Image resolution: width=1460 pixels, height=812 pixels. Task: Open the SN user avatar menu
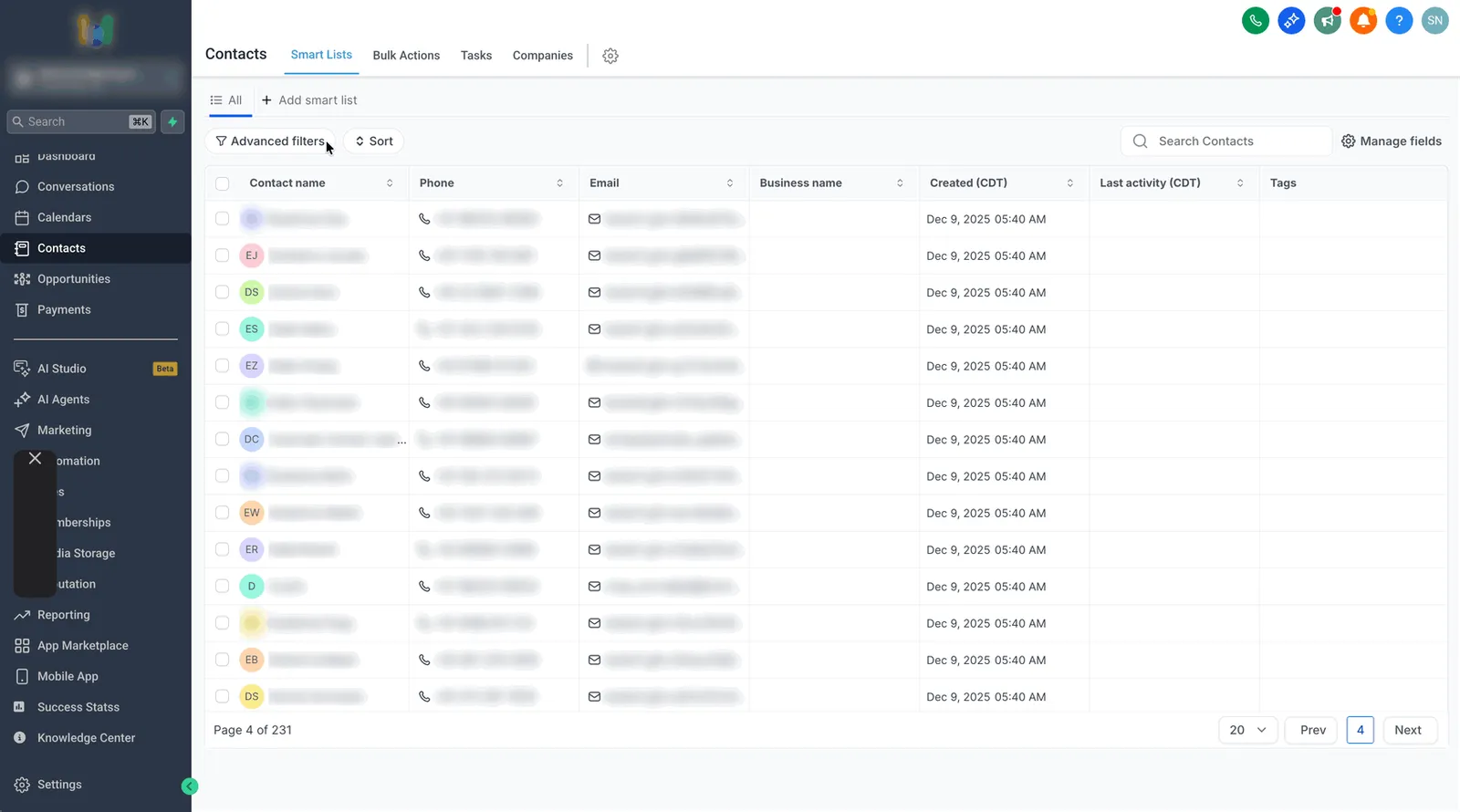(1435, 20)
